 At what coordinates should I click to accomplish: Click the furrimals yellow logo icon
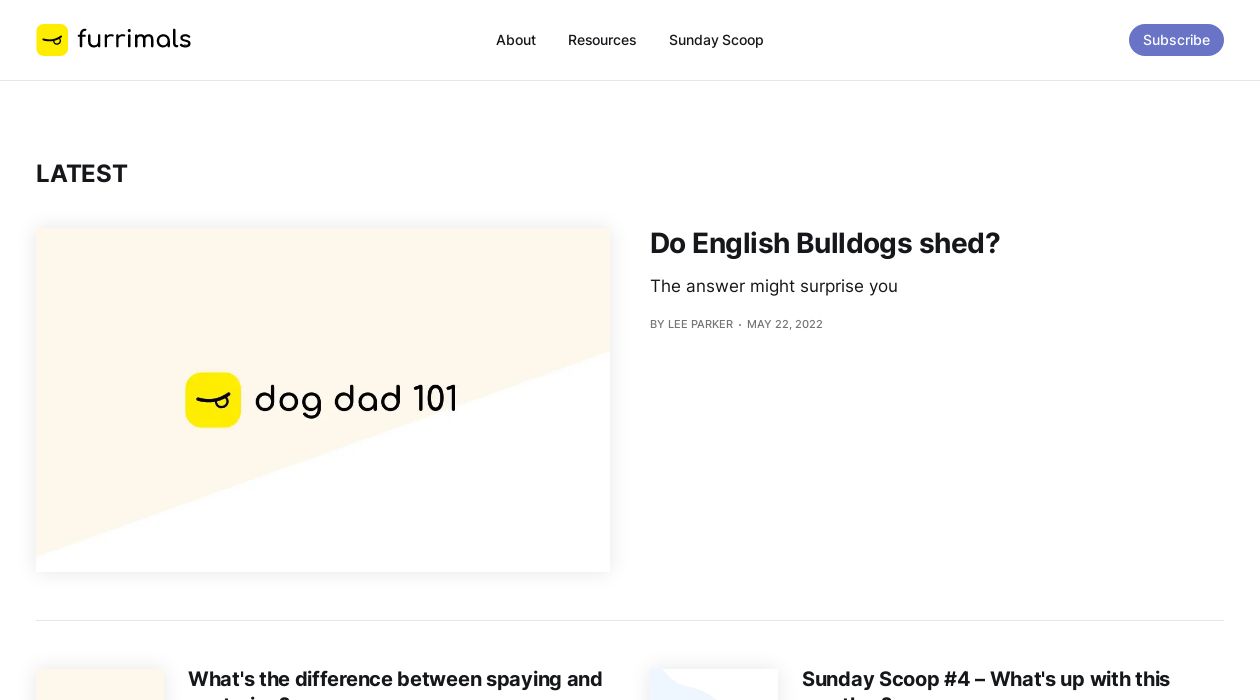point(52,40)
